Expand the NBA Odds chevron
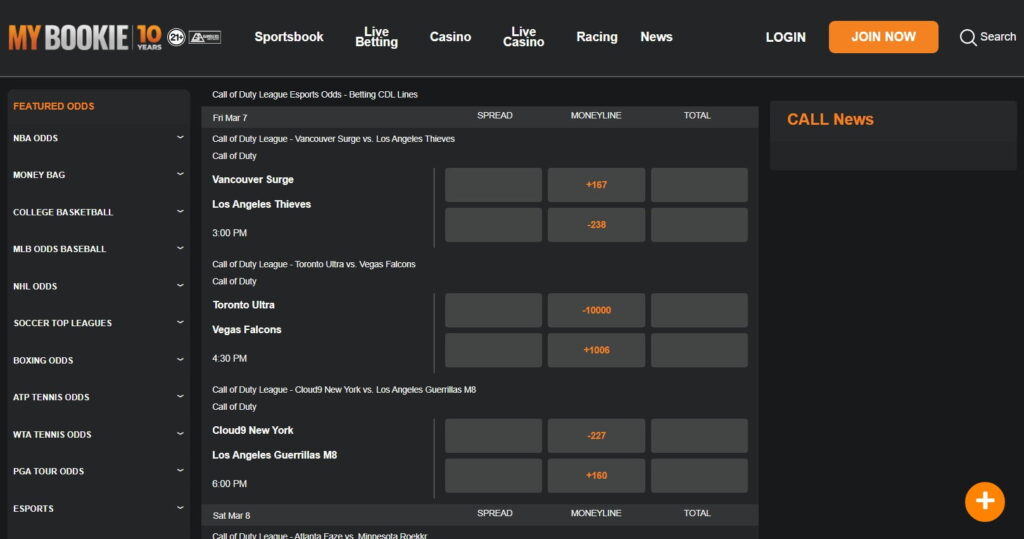Image resolution: width=1024 pixels, height=539 pixels. (x=180, y=138)
